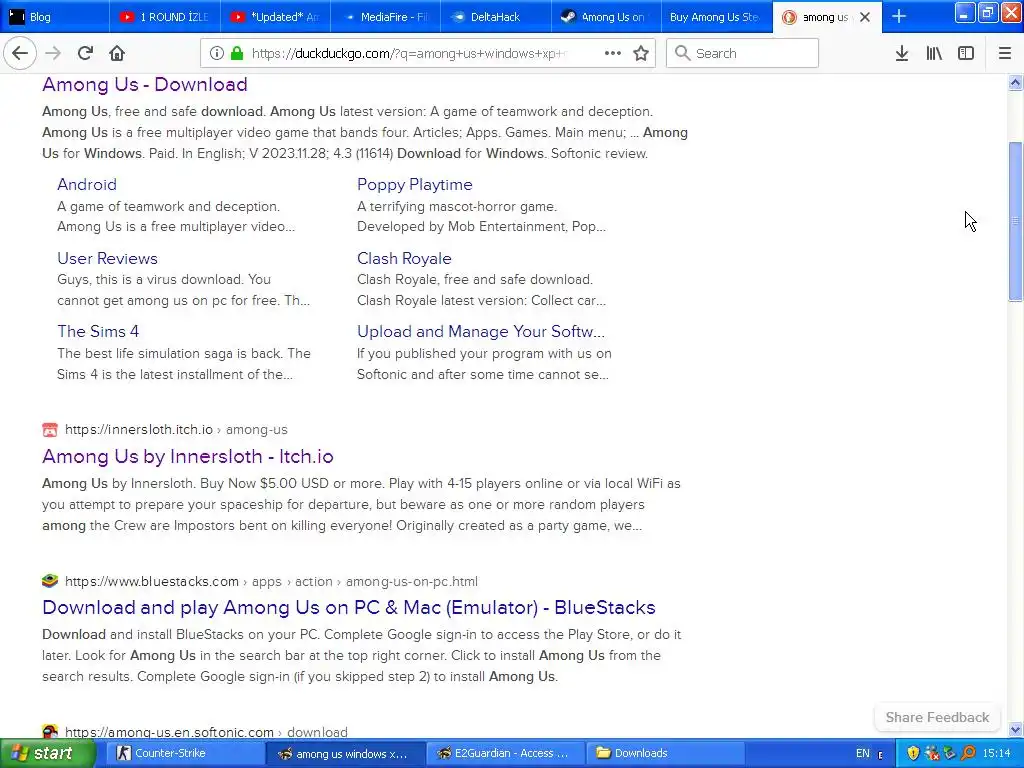The height and width of the screenshot is (768, 1024).
Task: Click the green padlock security icon
Action: coord(237,54)
